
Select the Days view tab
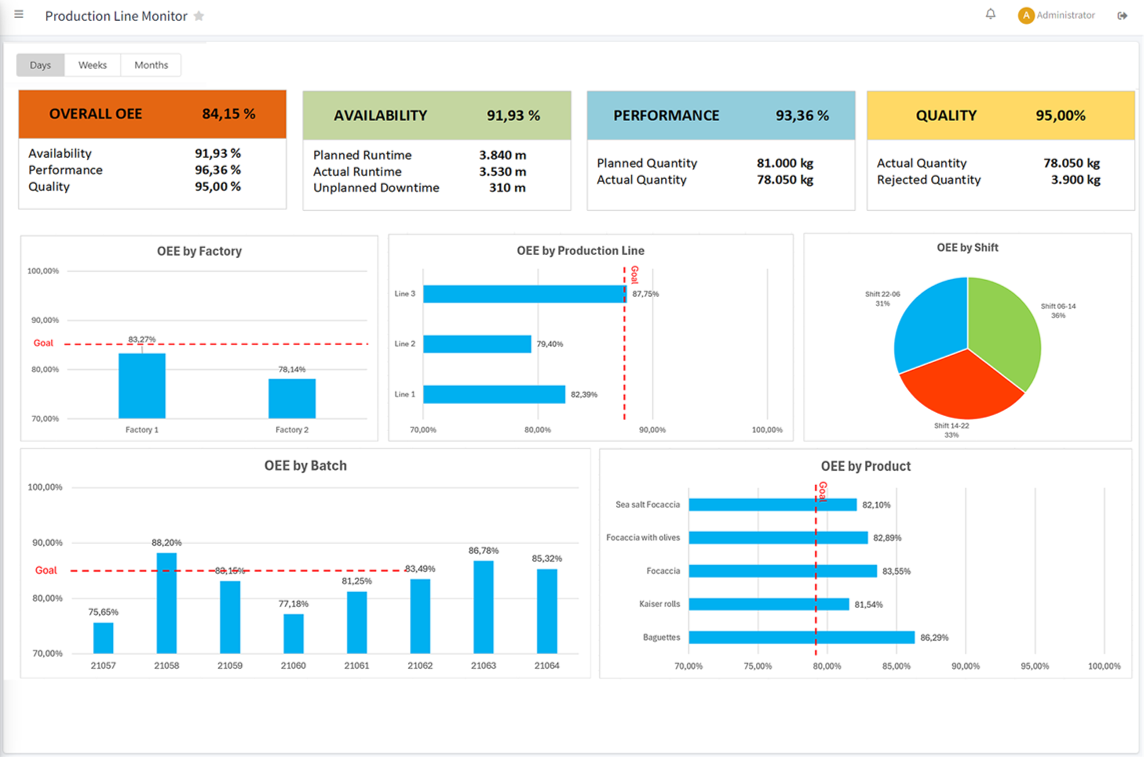point(41,65)
